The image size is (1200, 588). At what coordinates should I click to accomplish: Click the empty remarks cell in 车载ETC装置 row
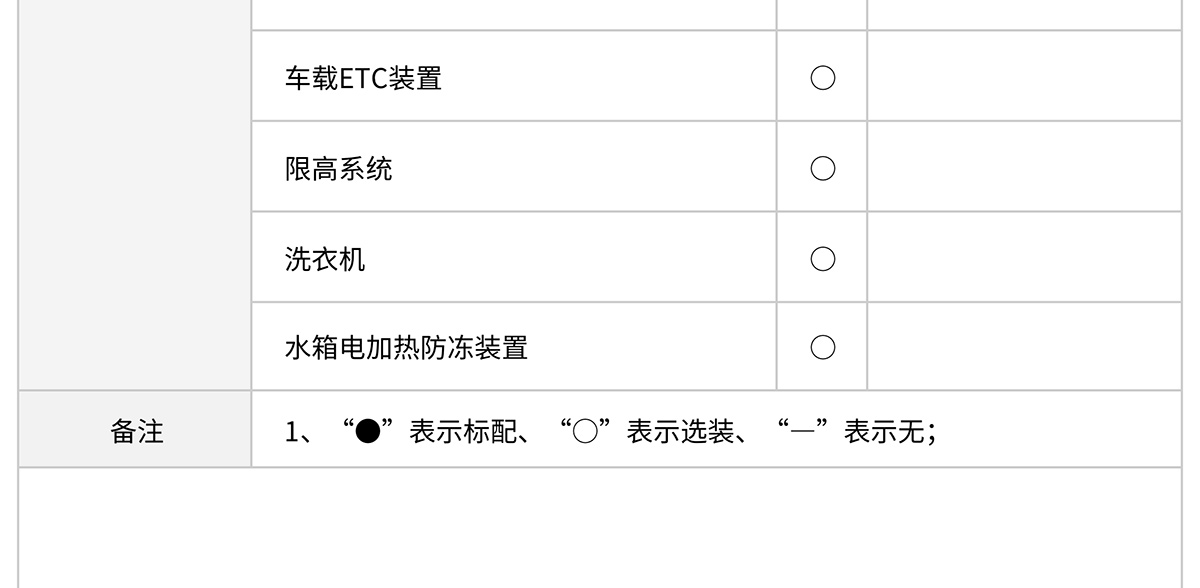pyautogui.click(x=1024, y=76)
